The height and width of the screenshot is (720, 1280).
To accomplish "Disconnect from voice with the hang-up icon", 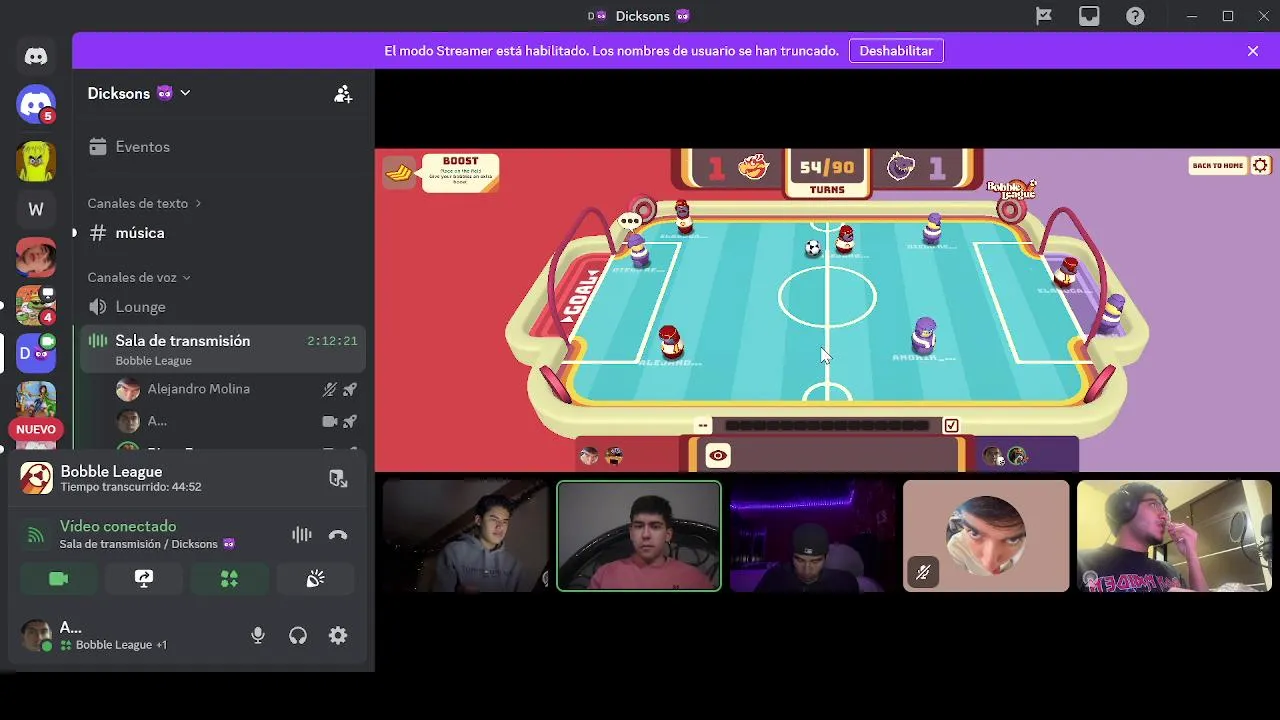I will pos(338,535).
